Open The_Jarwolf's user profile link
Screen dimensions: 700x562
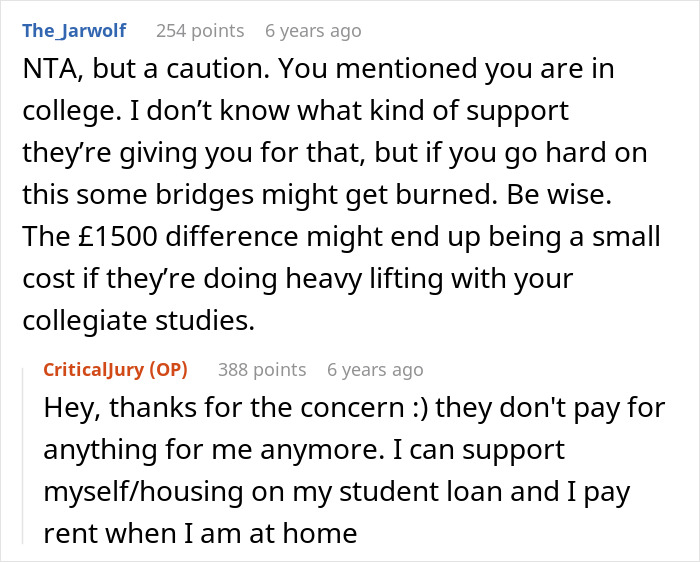click(74, 30)
